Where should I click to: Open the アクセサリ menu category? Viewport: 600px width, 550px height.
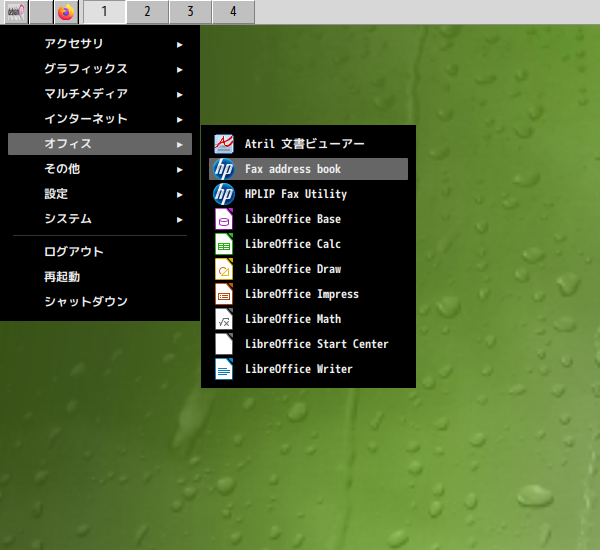pyautogui.click(x=100, y=44)
